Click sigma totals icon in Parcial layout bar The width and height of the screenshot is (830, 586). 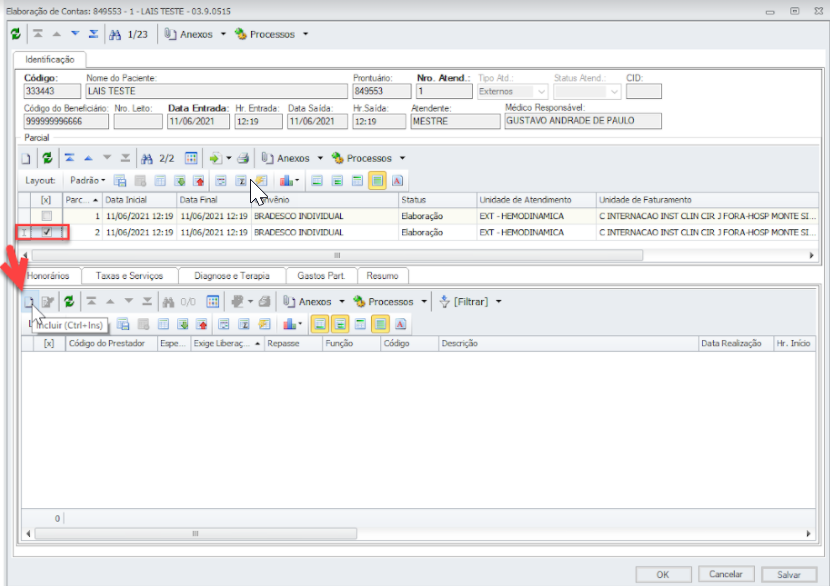point(241,181)
